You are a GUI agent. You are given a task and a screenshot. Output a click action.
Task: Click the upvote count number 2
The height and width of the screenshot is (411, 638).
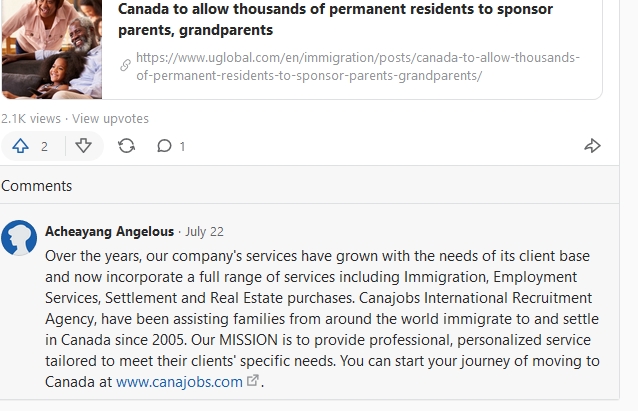pos(44,146)
